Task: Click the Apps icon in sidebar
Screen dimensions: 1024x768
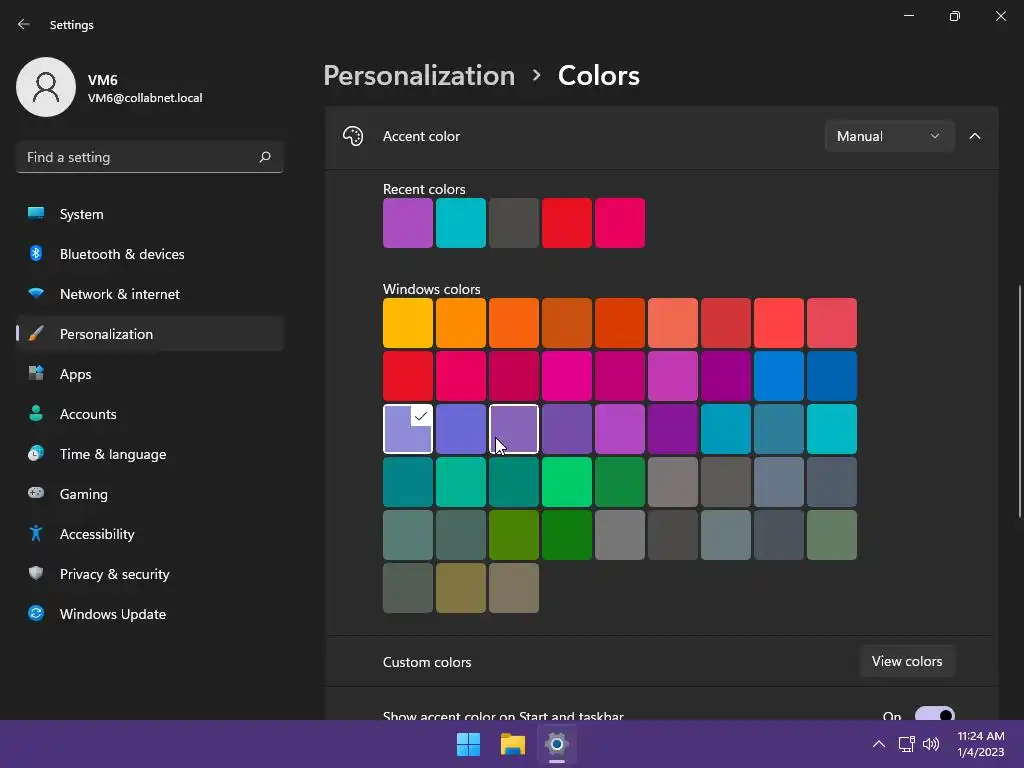Action: [36, 374]
